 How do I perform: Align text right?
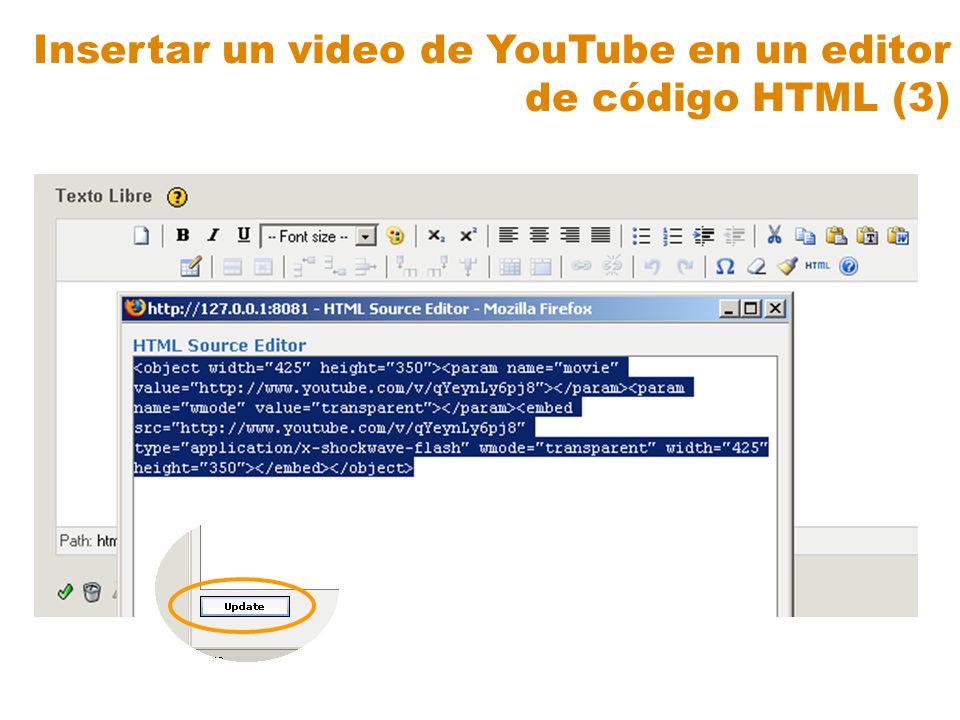569,235
